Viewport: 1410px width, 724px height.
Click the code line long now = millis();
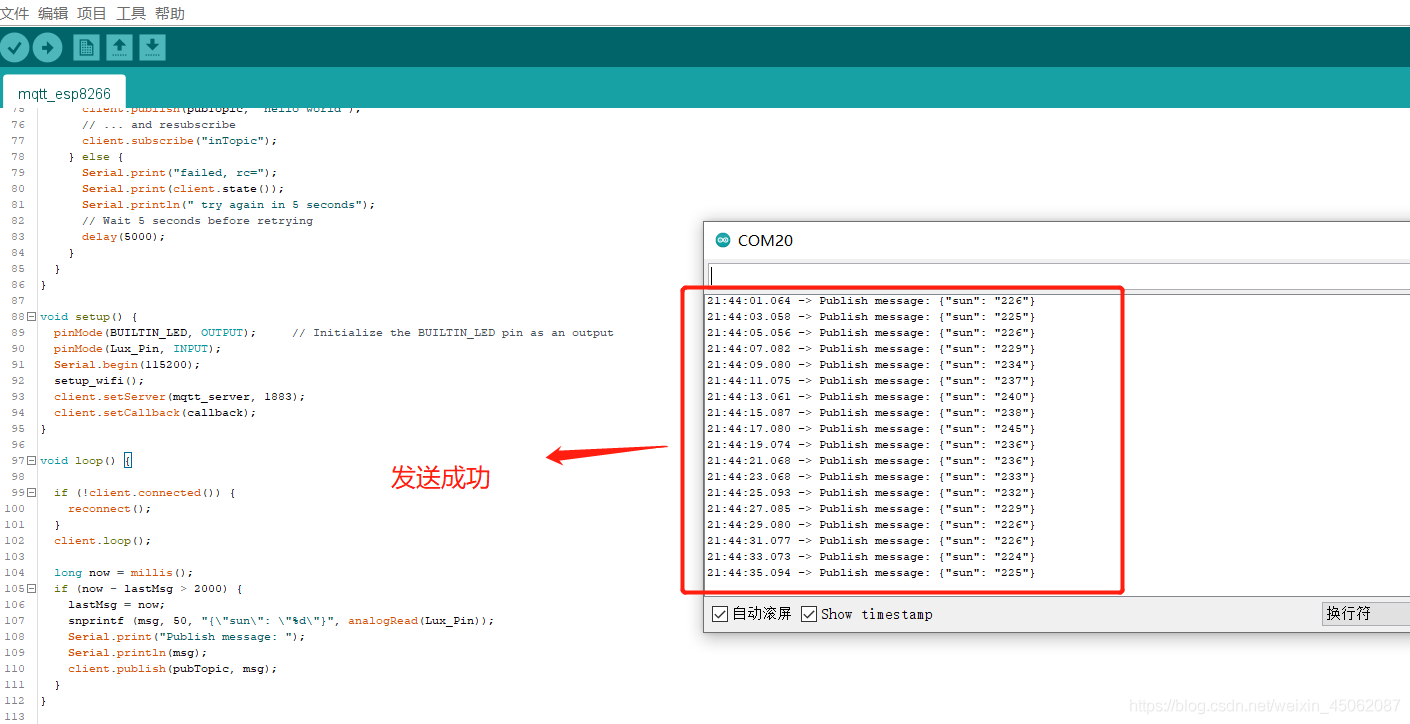coord(123,573)
